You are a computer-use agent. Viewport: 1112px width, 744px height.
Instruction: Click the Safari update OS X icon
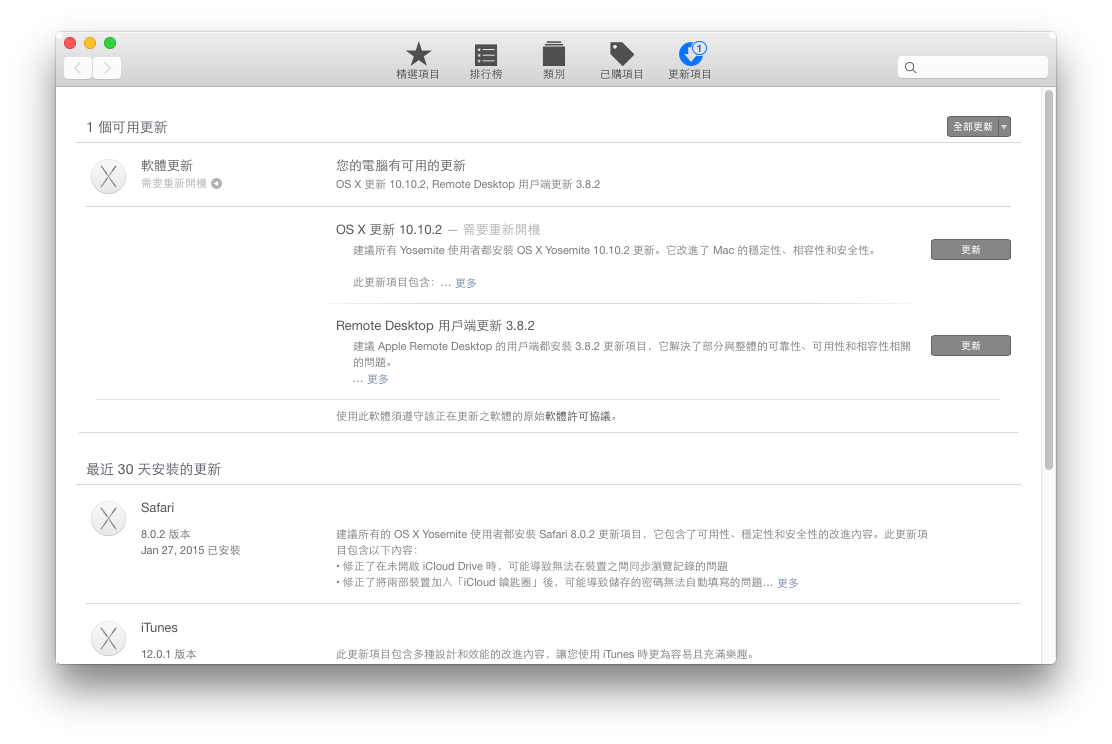109,518
